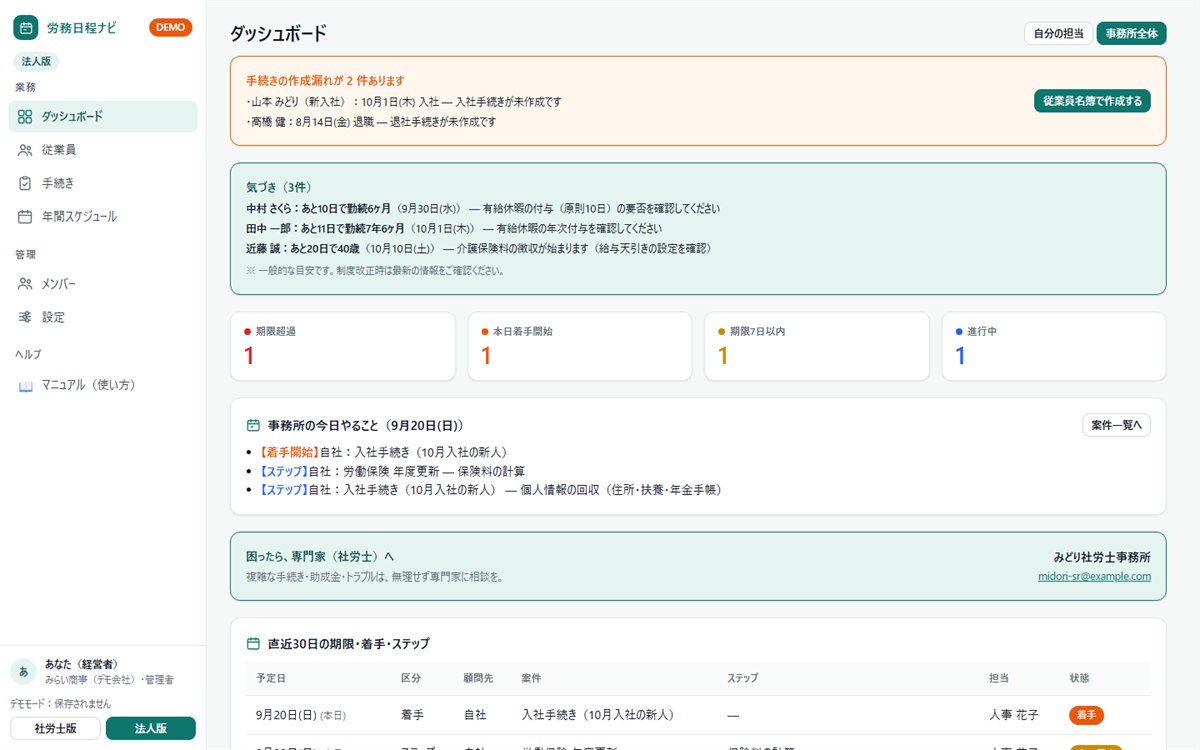The image size is (1200, 750).
Task: Click the 手続き clipboard icon
Action: coord(25,183)
